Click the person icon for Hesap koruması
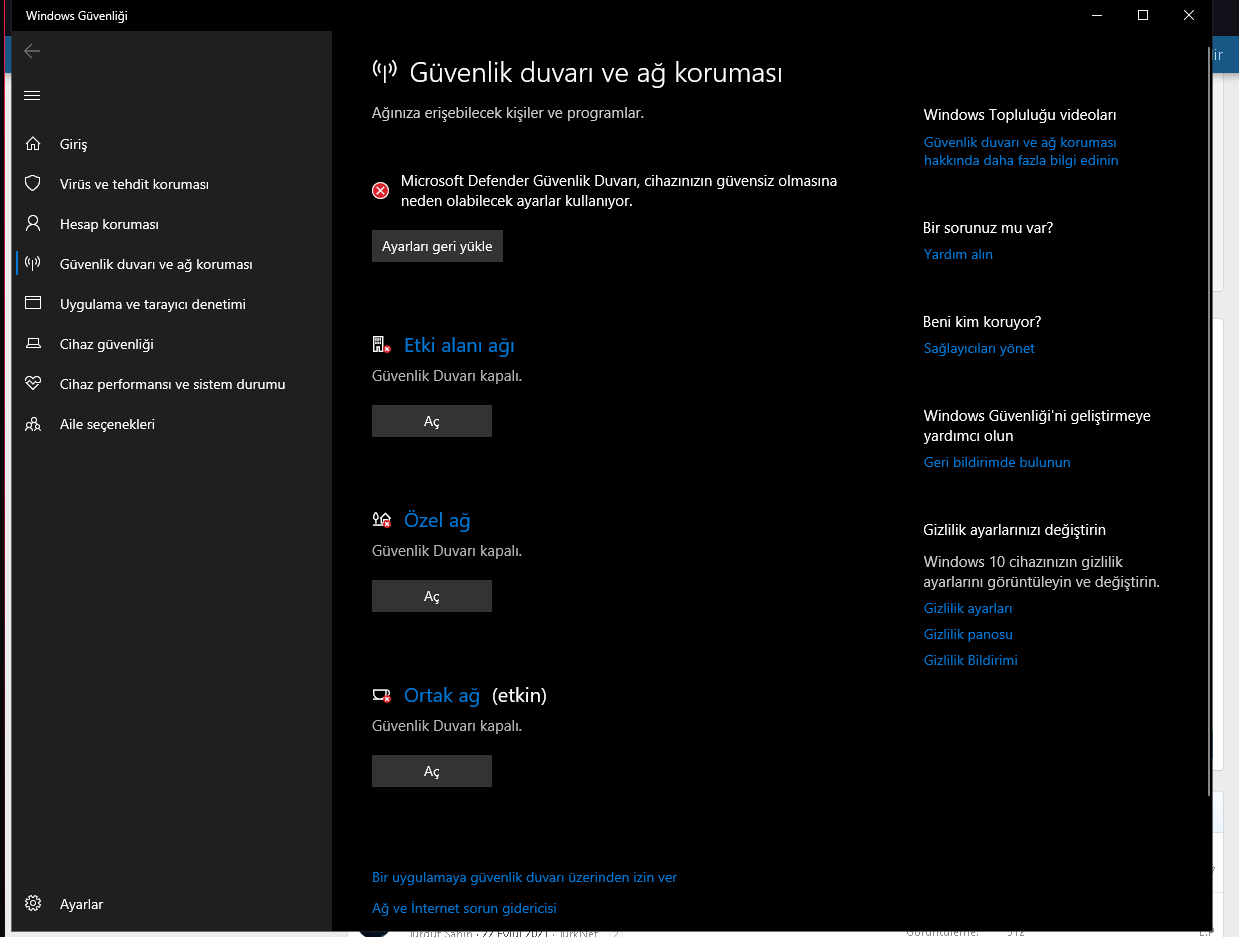Screen dimensions: 1239x937 [x=33, y=224]
